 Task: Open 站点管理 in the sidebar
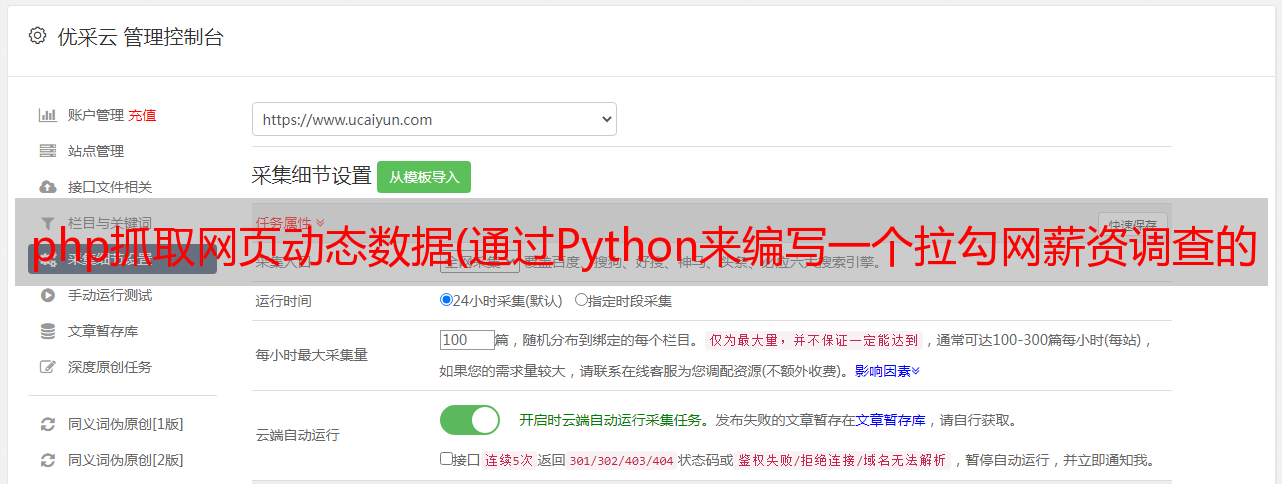point(96,151)
